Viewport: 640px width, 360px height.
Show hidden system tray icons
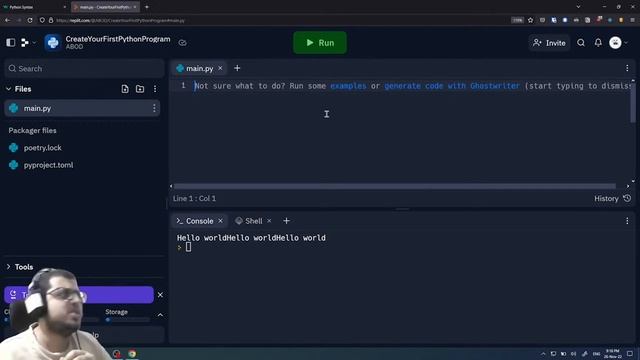click(x=543, y=354)
